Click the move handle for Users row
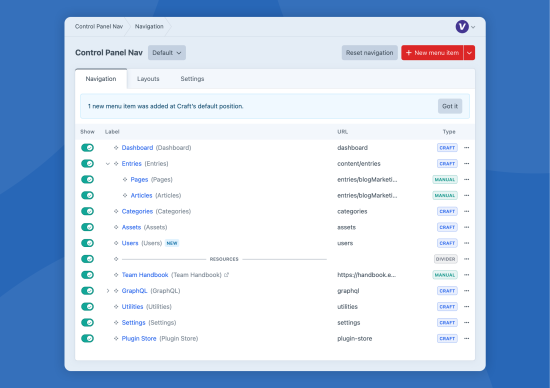Screen dimensions: 550x388 [x=116, y=243]
